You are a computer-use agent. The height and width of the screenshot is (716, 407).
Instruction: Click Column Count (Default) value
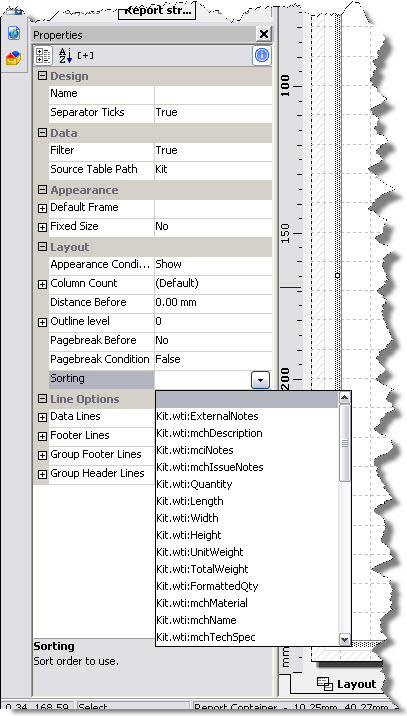(213, 284)
